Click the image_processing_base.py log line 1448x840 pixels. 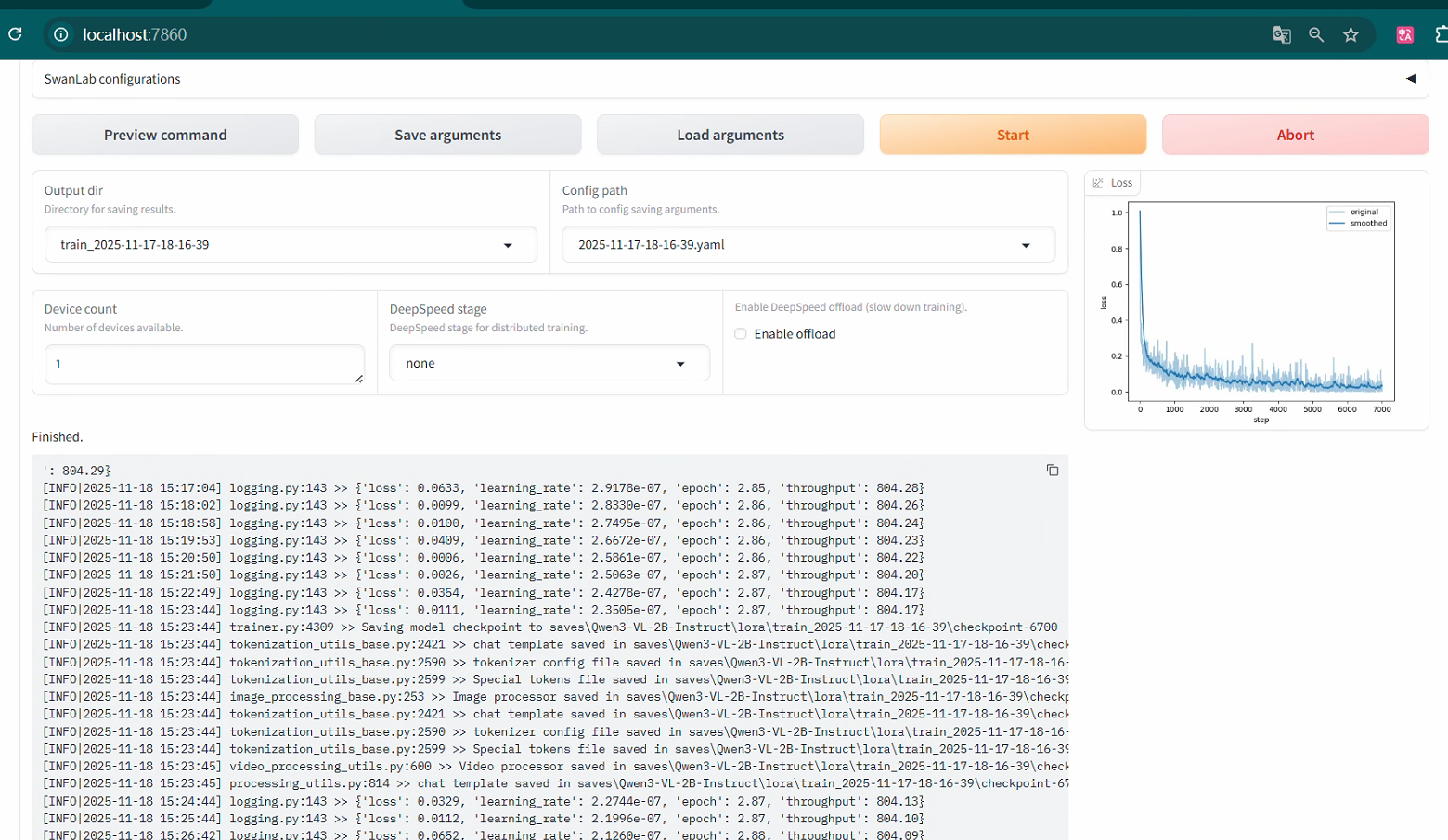click(555, 697)
